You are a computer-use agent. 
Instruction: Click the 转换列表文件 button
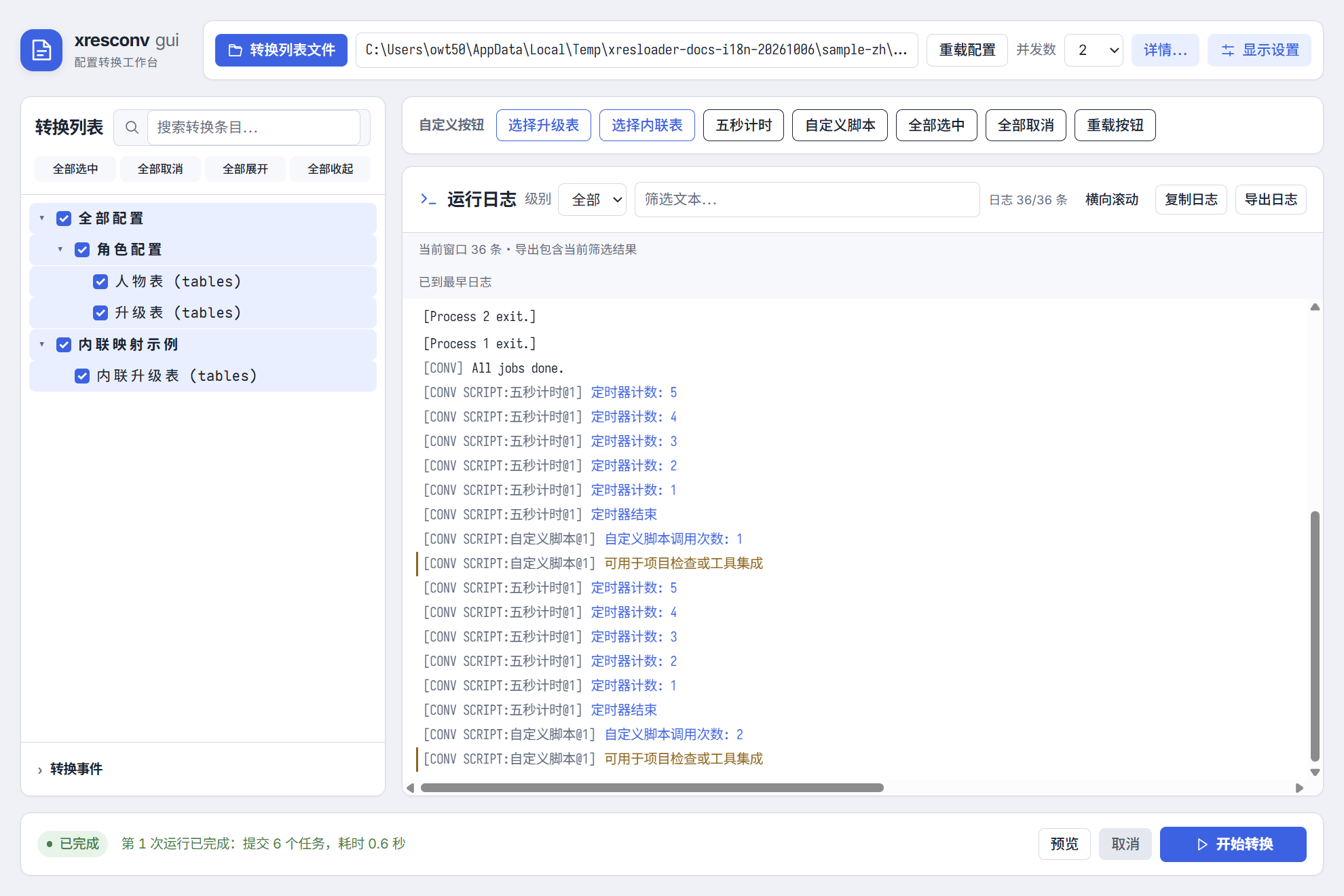coord(281,50)
